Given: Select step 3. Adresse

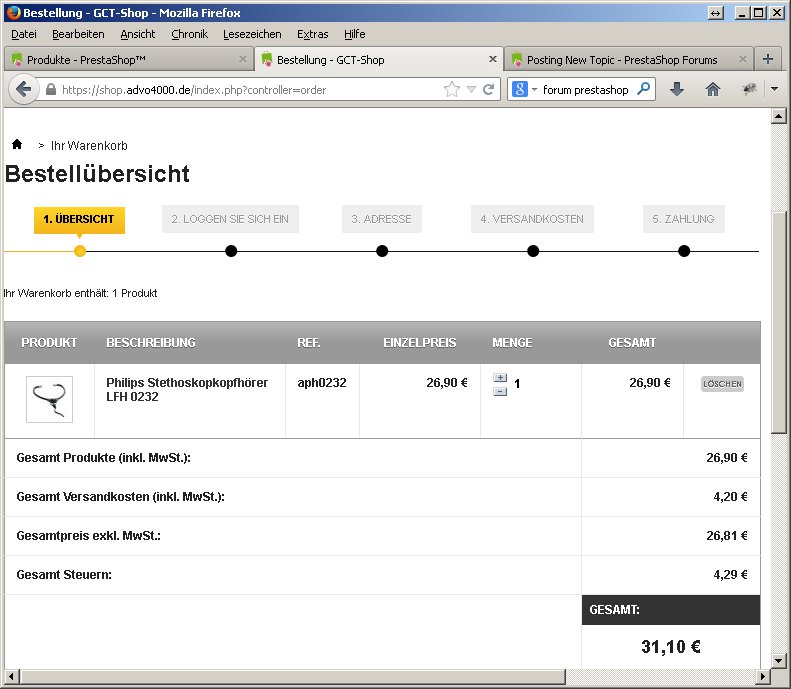Looking at the screenshot, I should [x=381, y=219].
